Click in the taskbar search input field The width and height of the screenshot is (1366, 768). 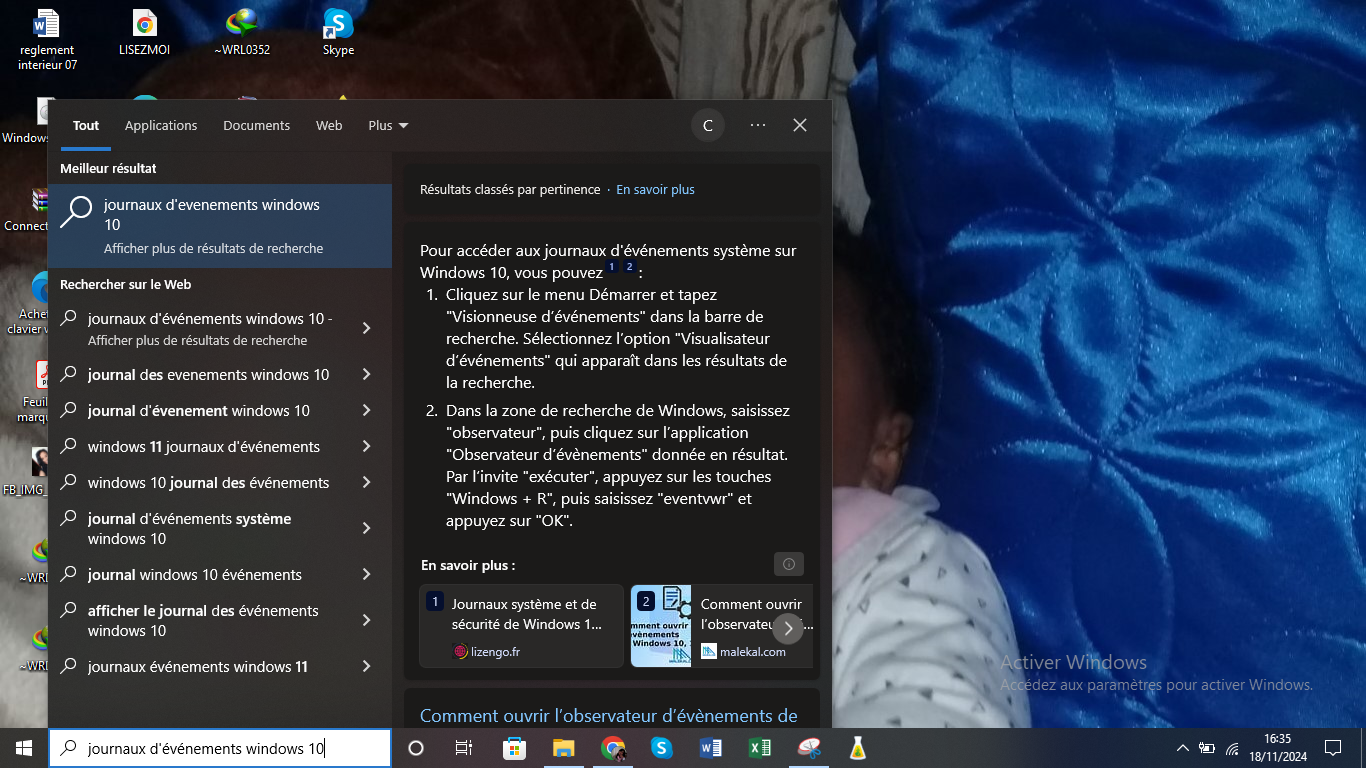coord(220,748)
